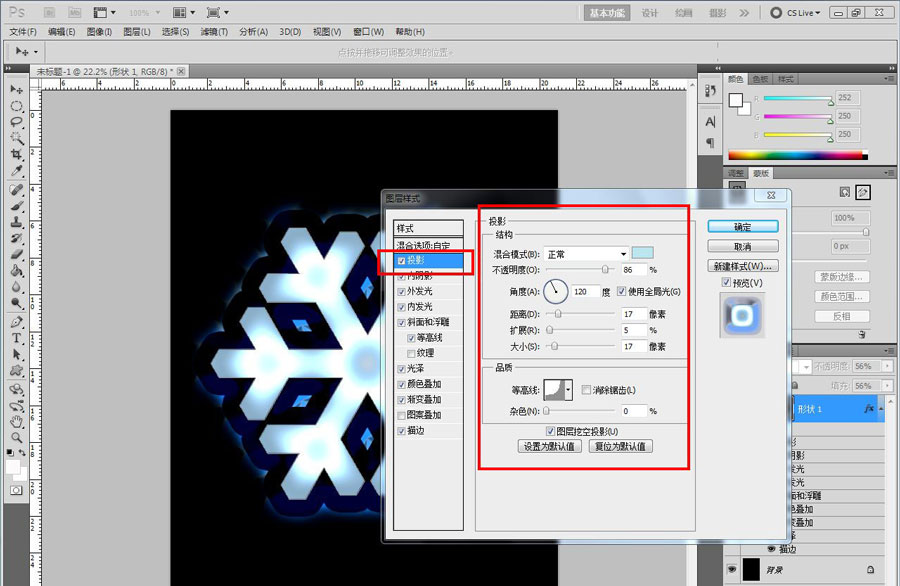Enable the 消除锯齿 checkbox

coord(587,389)
